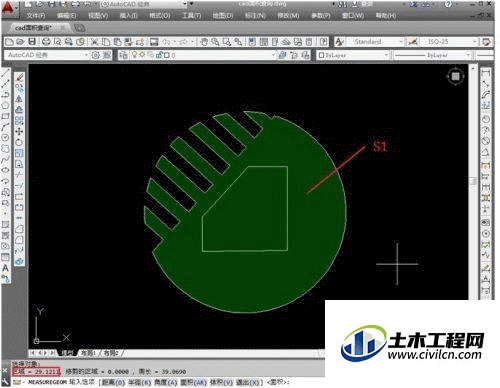This screenshot has width=500, height=388.
Task: Expand the Undo history dropdown arrow
Action: coord(174,42)
